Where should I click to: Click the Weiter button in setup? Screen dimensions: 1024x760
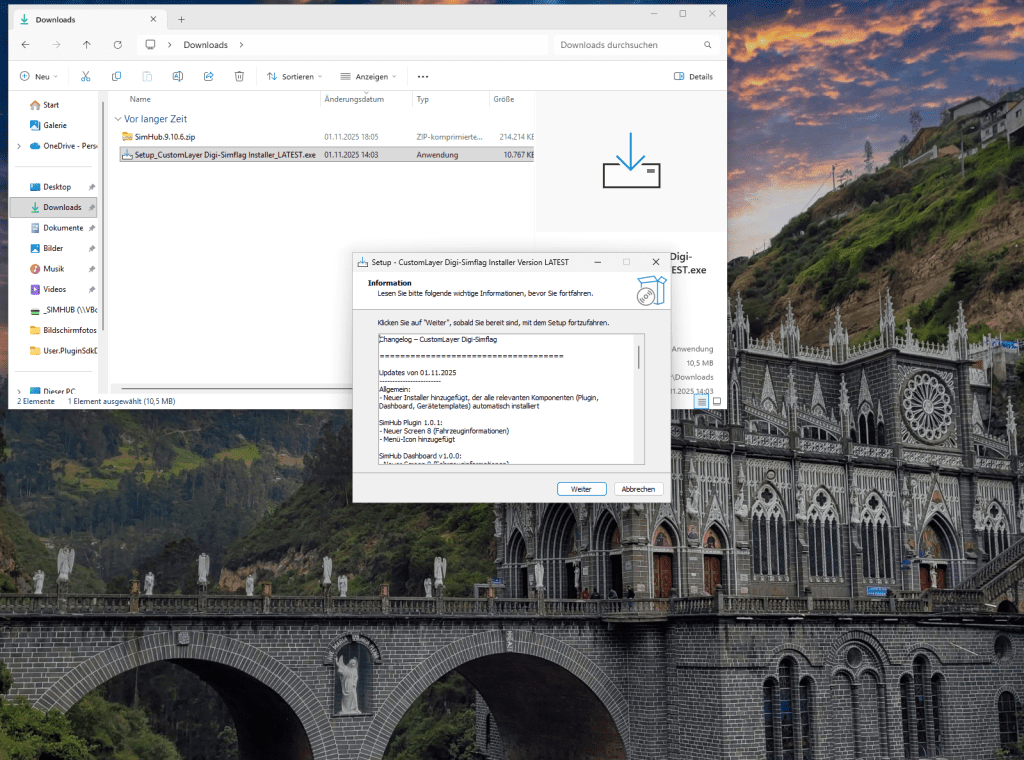pos(581,489)
